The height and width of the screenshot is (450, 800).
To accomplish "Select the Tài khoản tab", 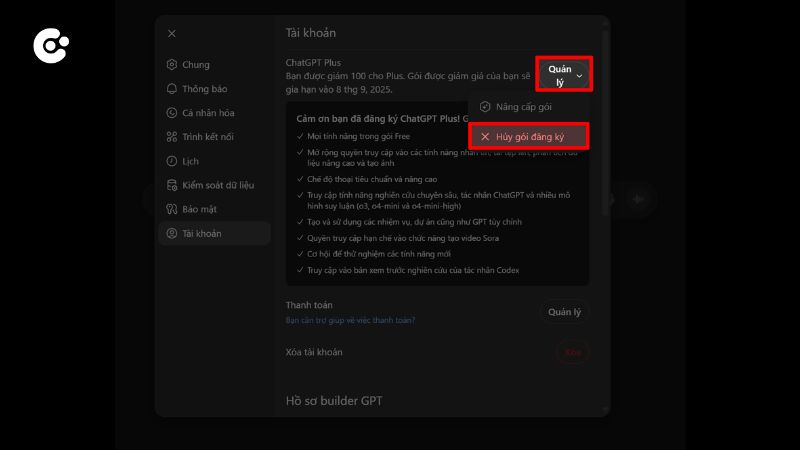I will click(x=214, y=234).
